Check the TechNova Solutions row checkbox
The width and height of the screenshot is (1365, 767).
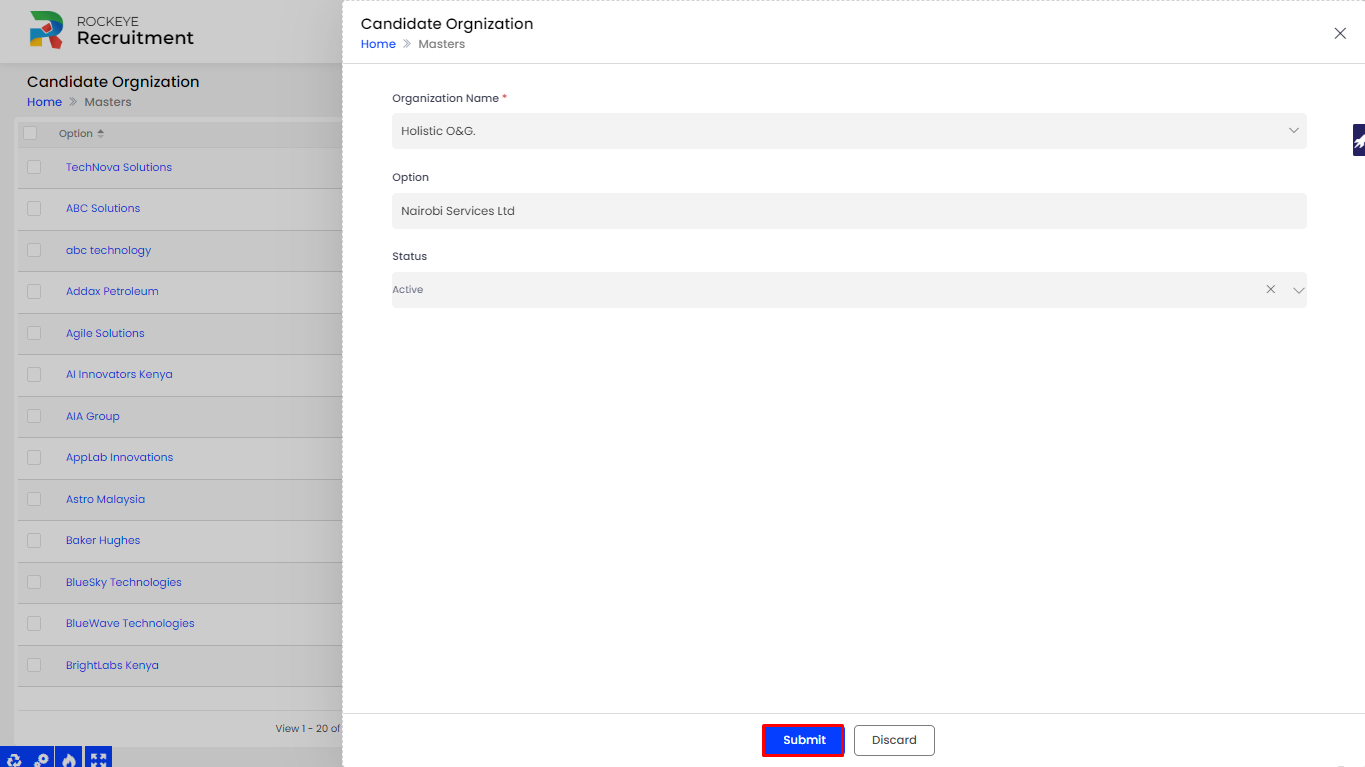pyautogui.click(x=34, y=167)
